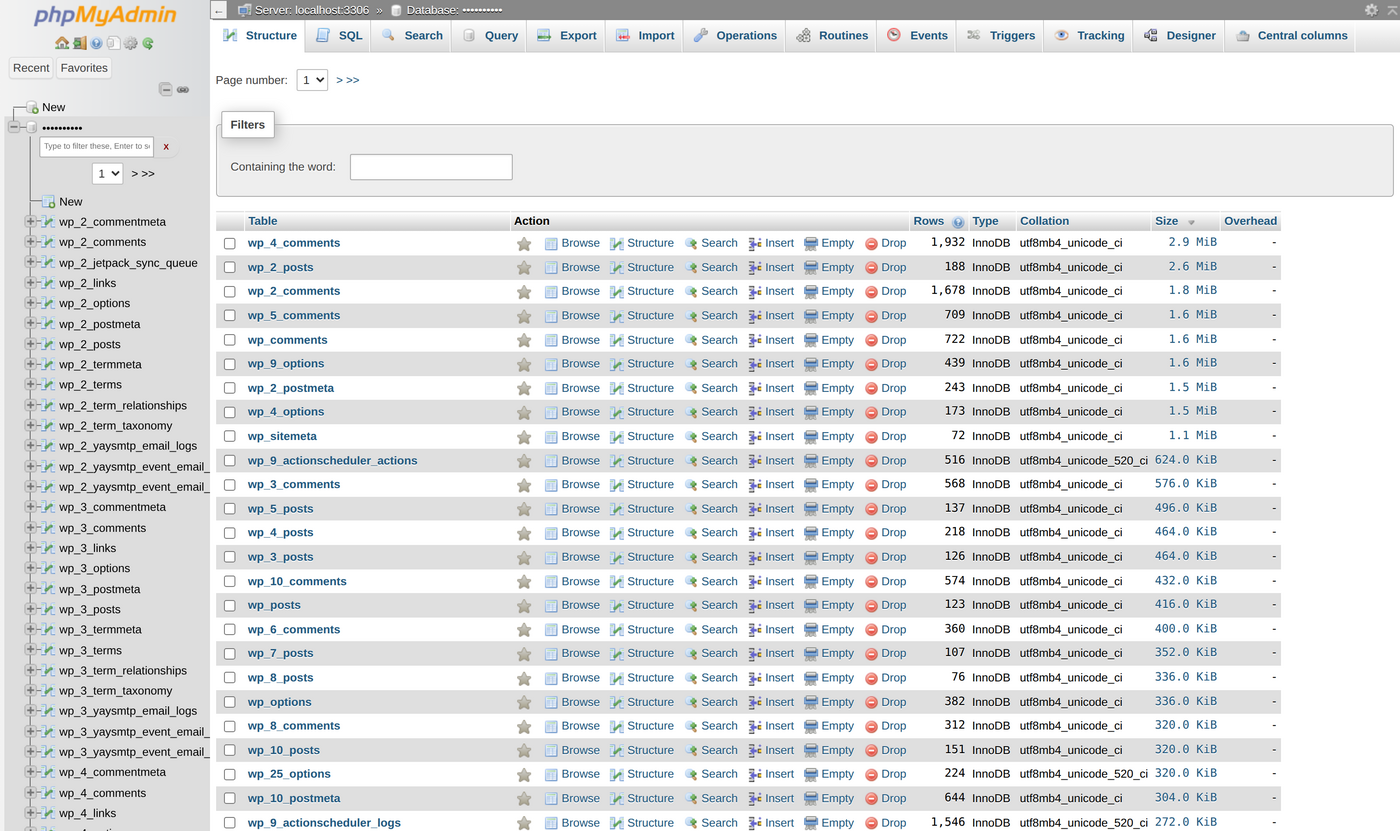Star the wp_sitemeta table as favorite
Viewport: 1400px width, 831px height.
point(524,436)
